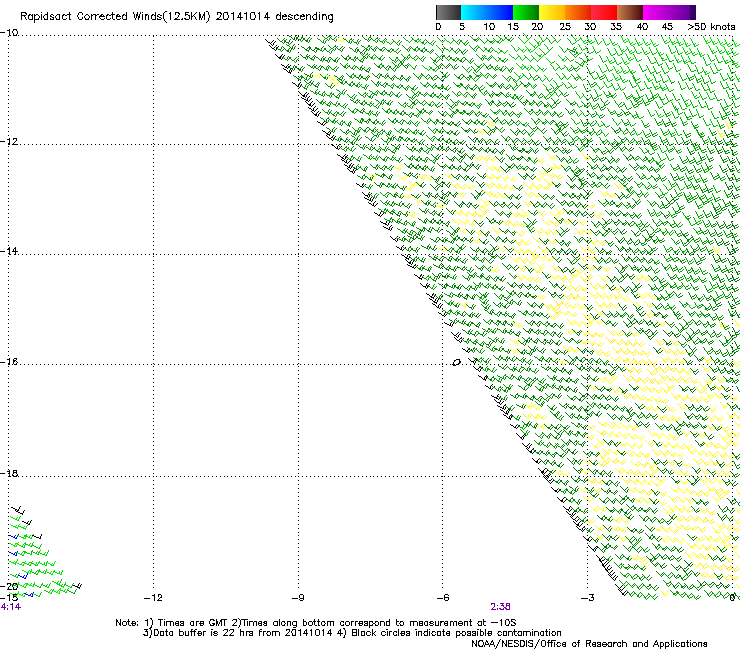Image resolution: width=740 pixels, height=650 pixels.
Task: Click the Rapidscat Corrected Winds title text
Action: click(x=177, y=17)
